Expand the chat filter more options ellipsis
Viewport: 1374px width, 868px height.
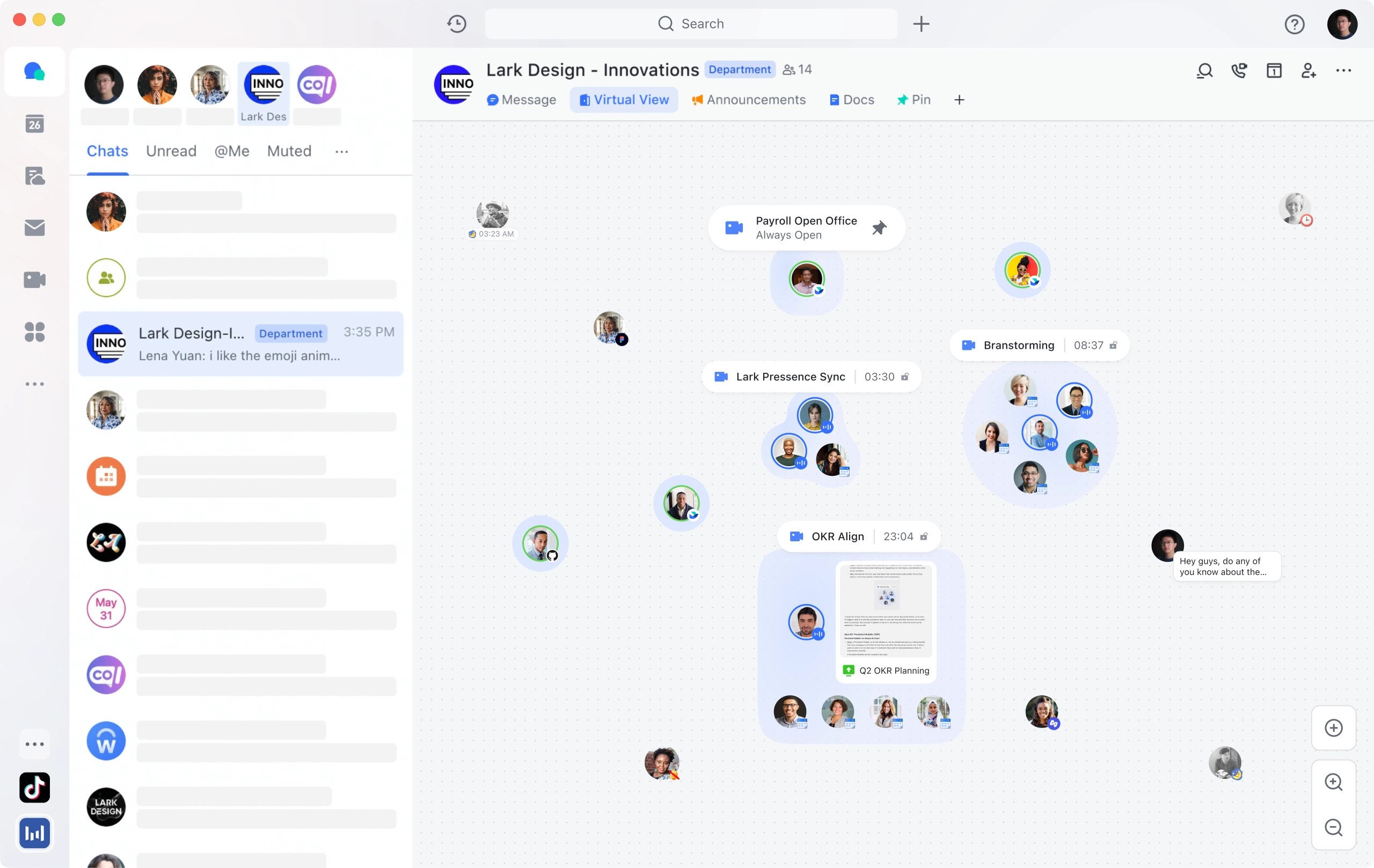(x=341, y=151)
